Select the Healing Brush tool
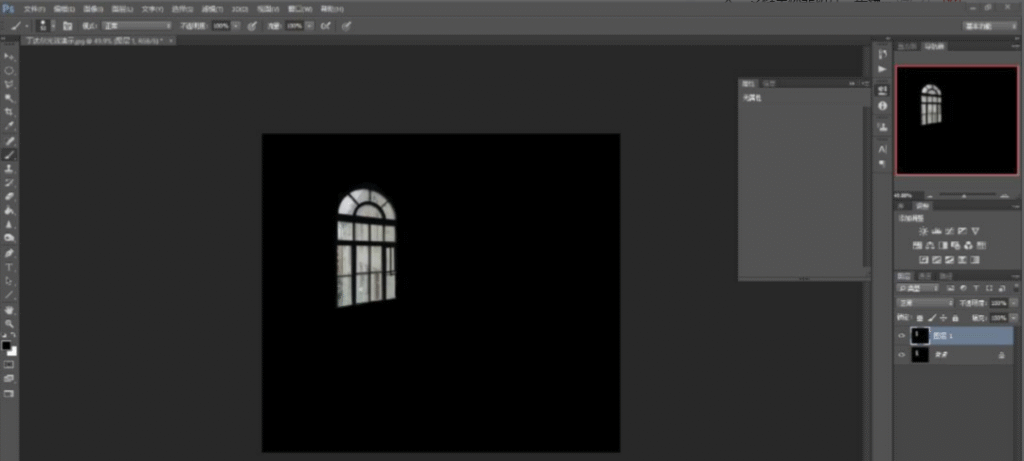The width and height of the screenshot is (1024, 461). 9,140
